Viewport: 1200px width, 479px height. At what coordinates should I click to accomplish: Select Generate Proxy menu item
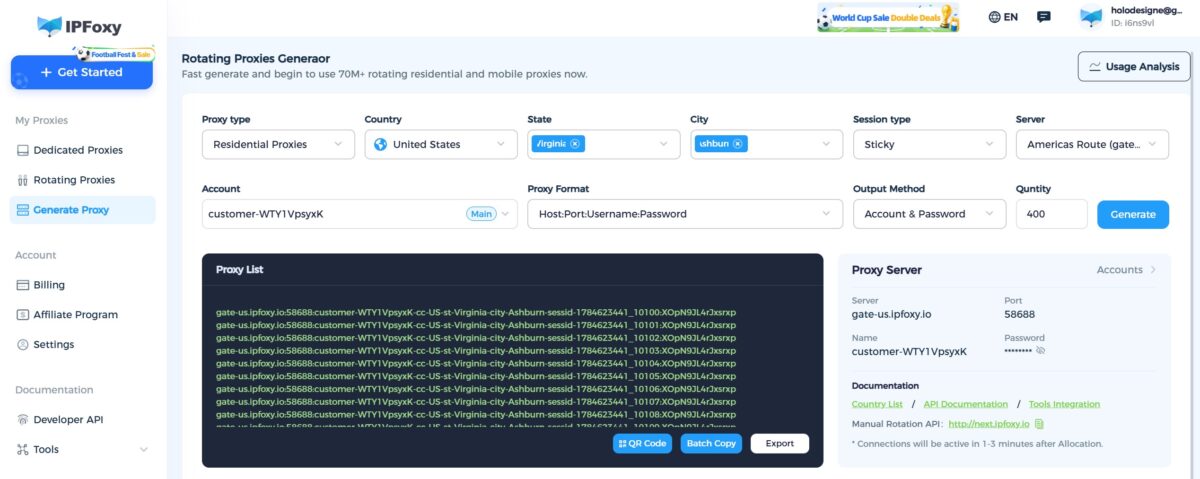pyautogui.click(x=82, y=210)
